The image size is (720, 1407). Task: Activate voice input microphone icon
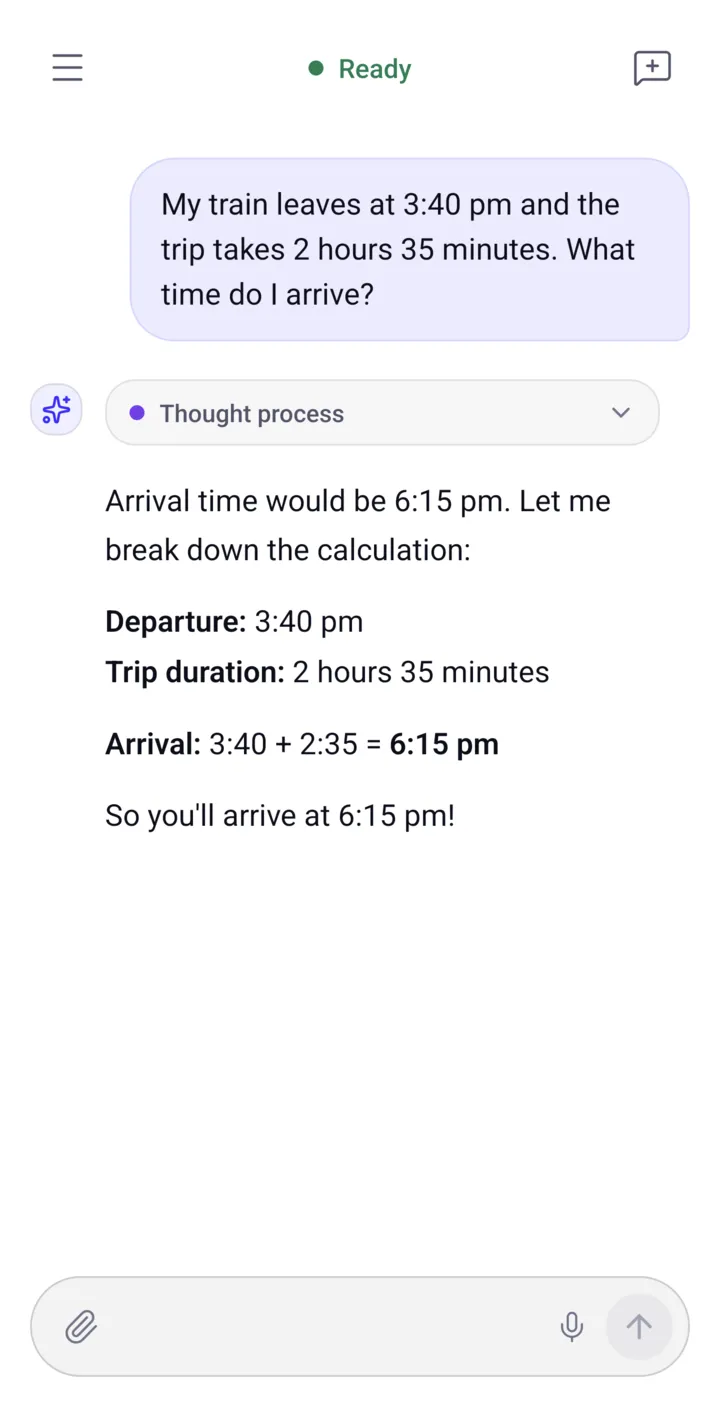tap(571, 1327)
